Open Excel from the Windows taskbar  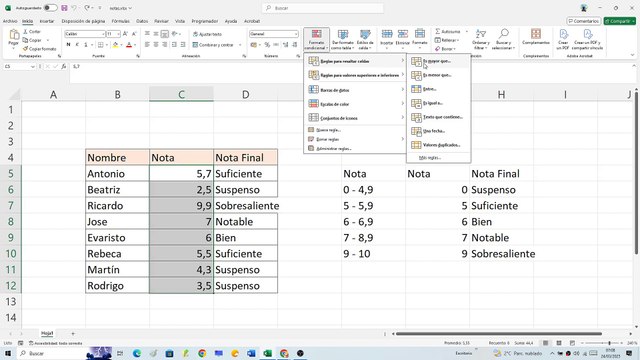pyautogui.click(x=267, y=353)
